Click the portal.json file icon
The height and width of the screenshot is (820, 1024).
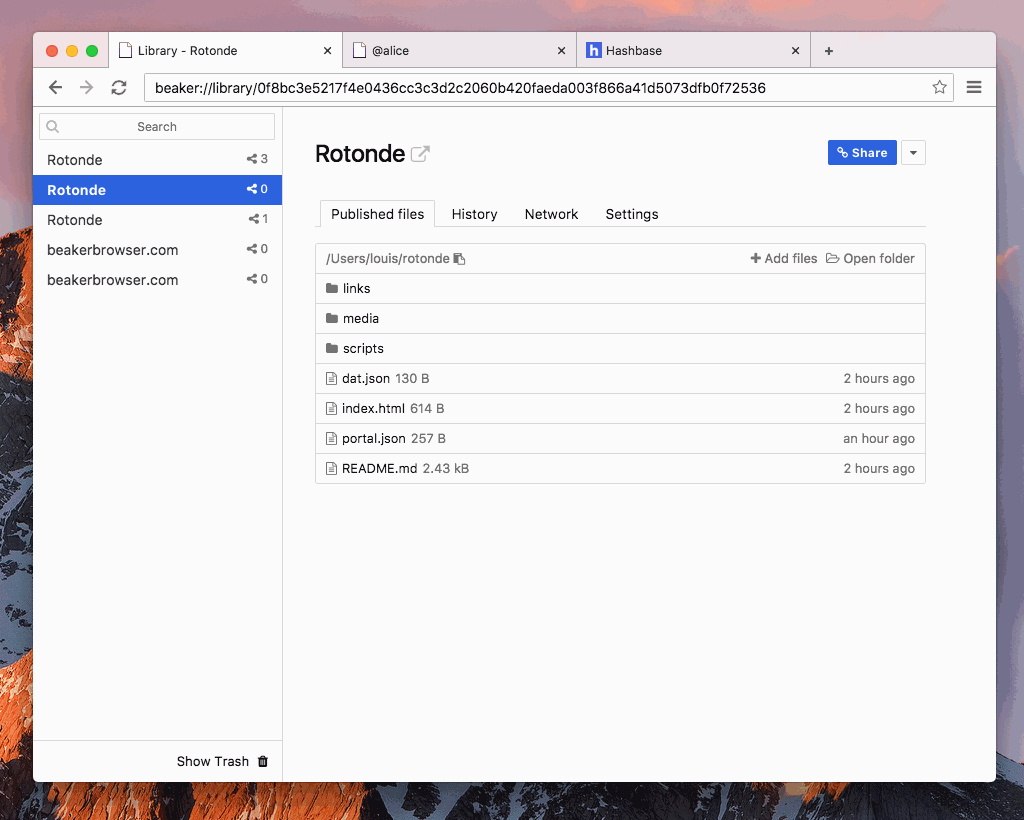(x=332, y=439)
